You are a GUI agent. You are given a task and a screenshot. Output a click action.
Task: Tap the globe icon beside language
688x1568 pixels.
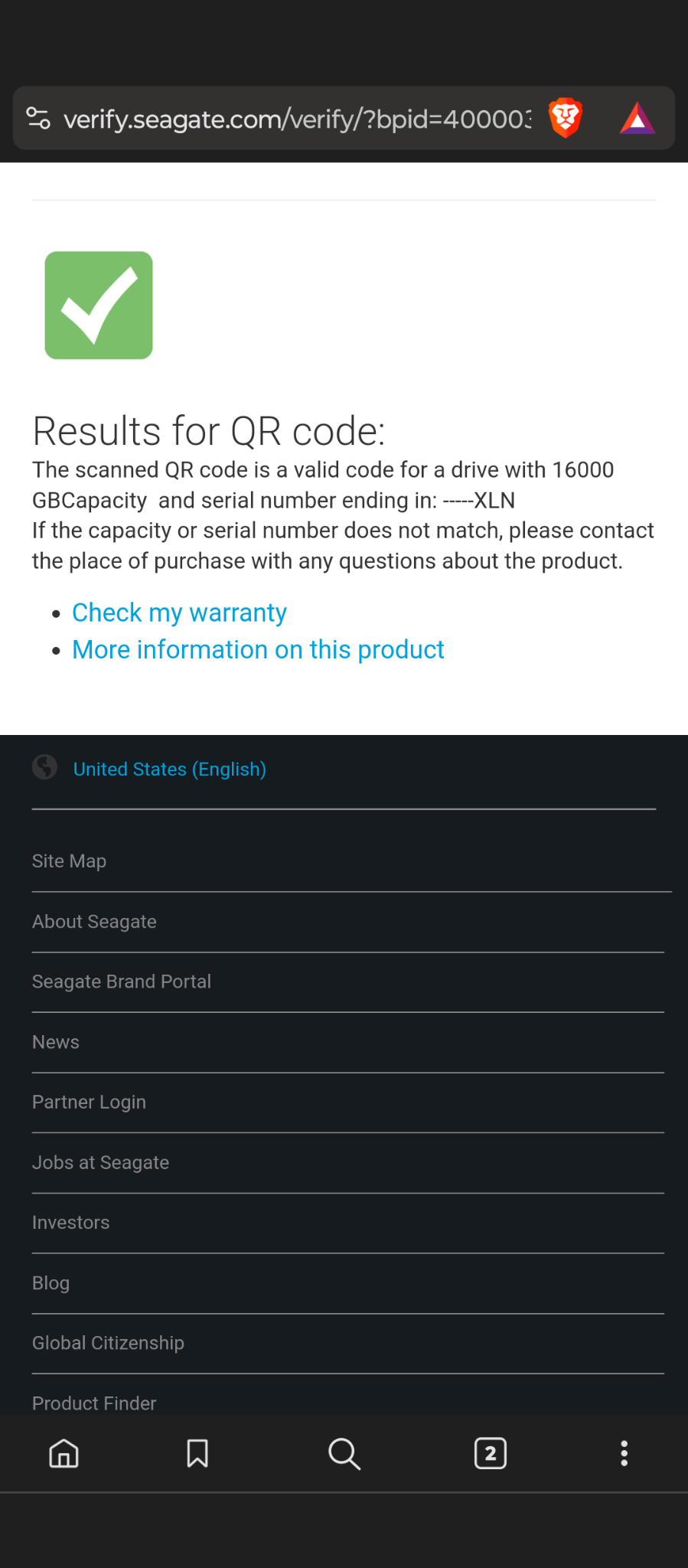click(x=45, y=767)
